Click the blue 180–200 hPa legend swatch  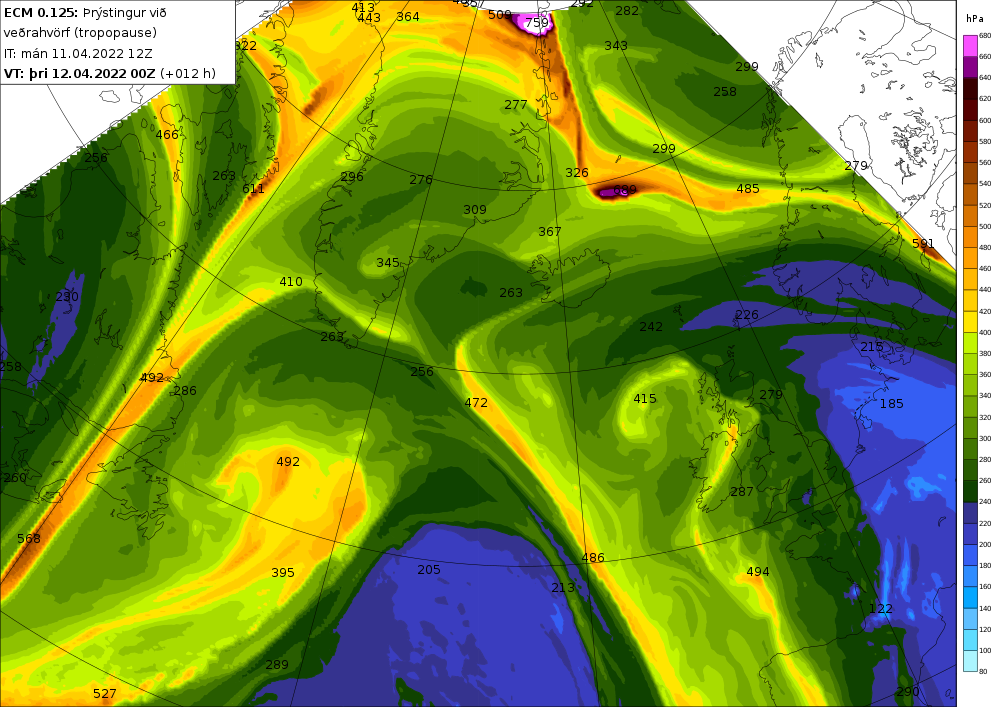tap(970, 555)
